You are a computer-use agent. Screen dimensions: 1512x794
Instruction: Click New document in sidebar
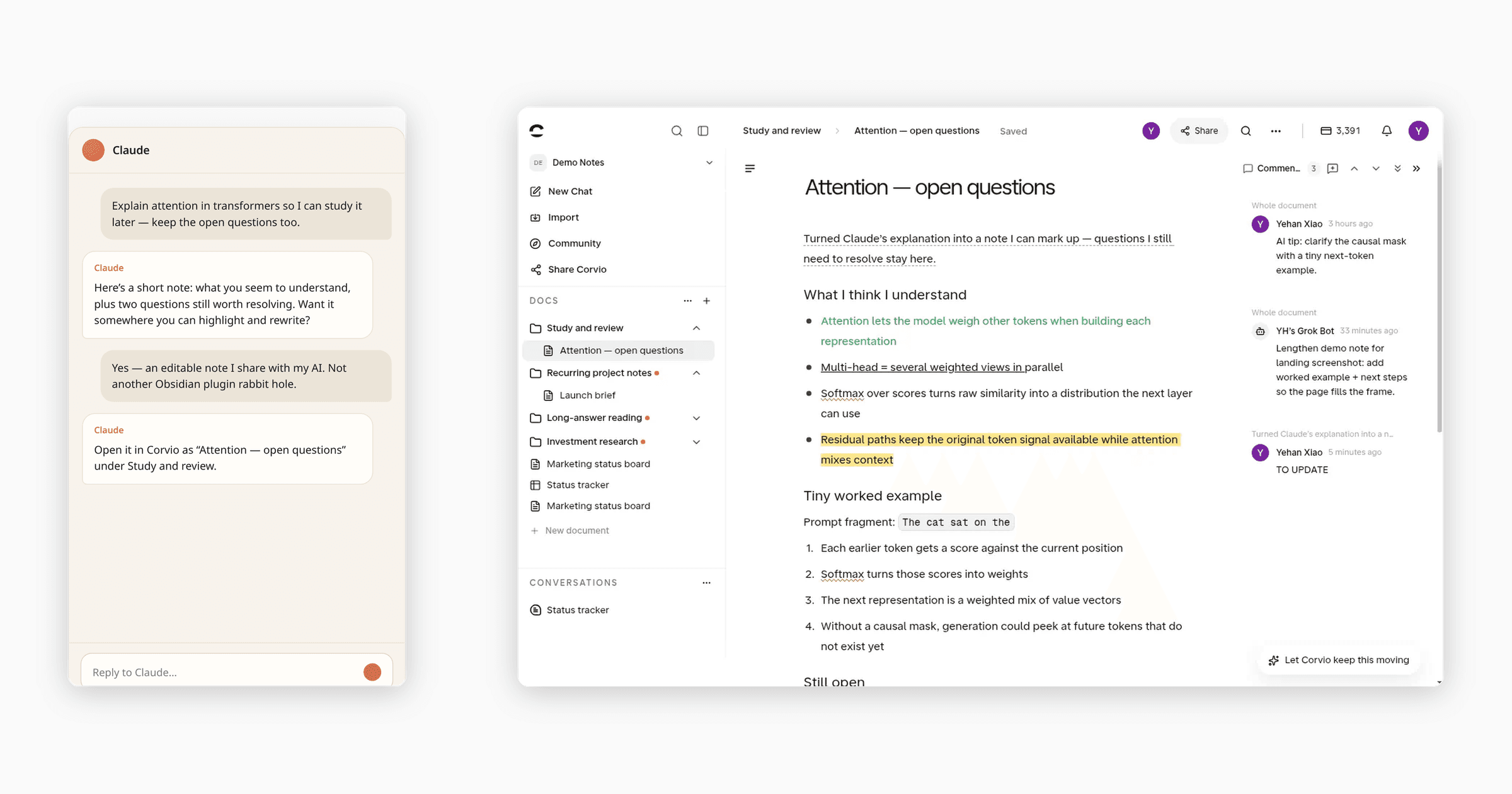click(570, 531)
